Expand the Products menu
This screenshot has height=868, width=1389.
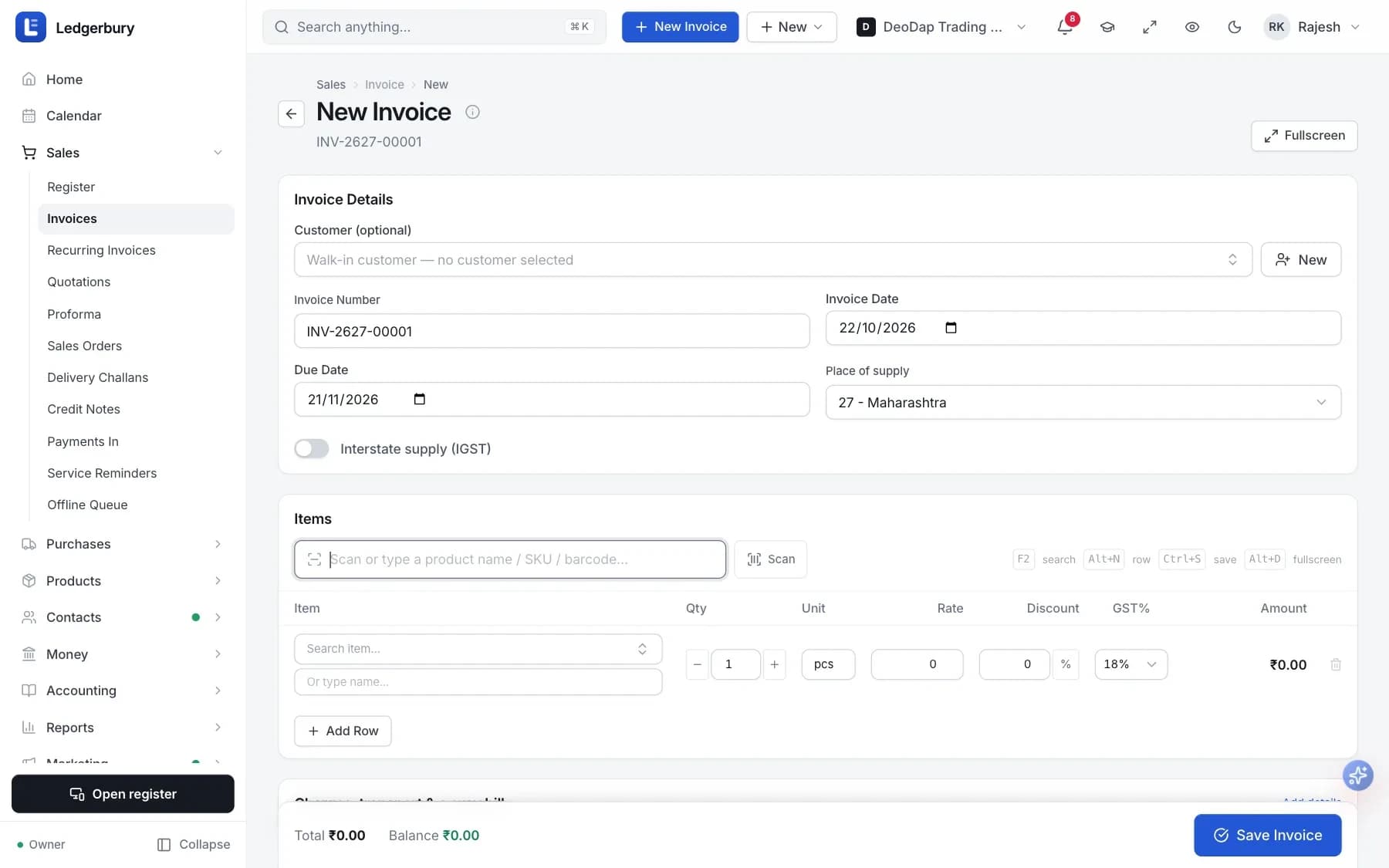[x=123, y=581]
